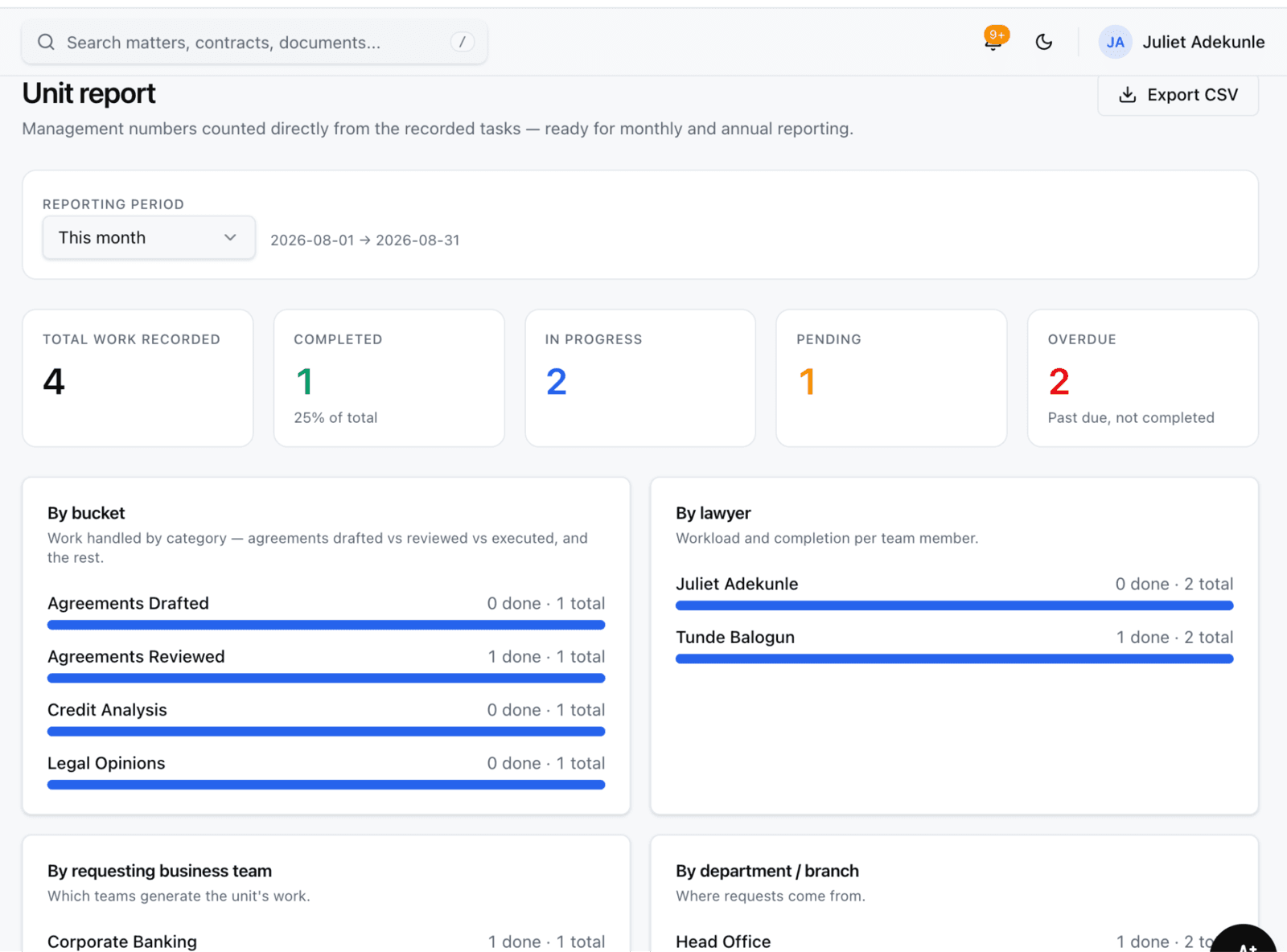Select the Legal Opinions bucket label
This screenshot has width=1287, height=952.
tap(106, 763)
